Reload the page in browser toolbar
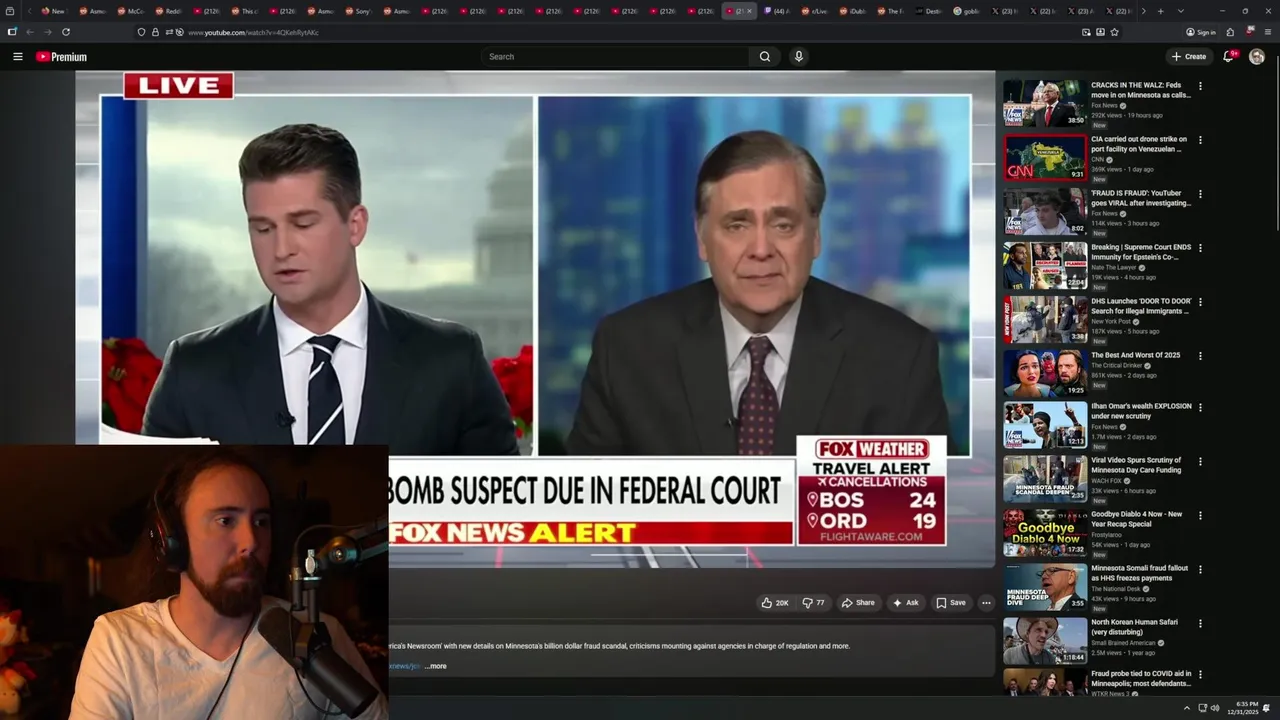This screenshot has height=720, width=1280. 66,32
